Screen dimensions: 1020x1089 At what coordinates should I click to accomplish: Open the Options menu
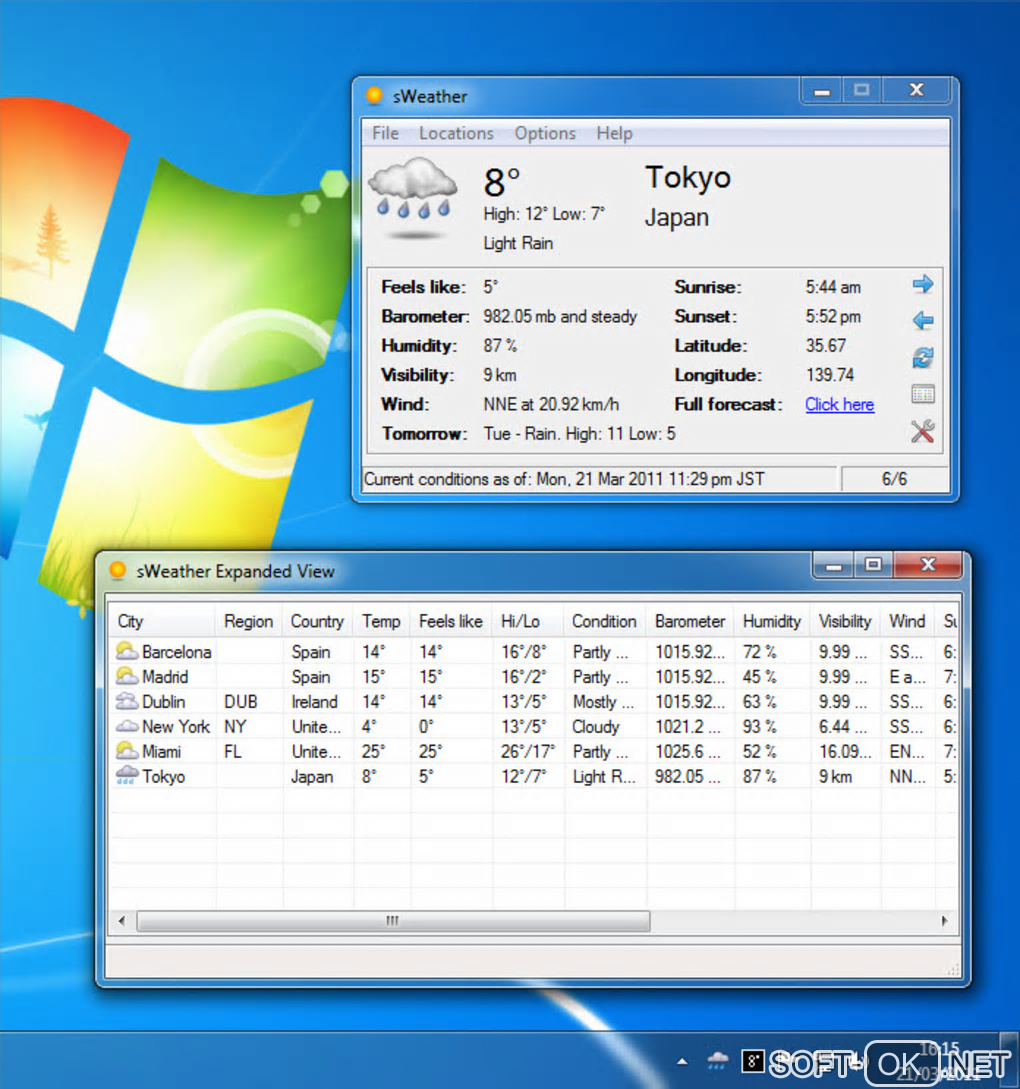pyautogui.click(x=545, y=133)
